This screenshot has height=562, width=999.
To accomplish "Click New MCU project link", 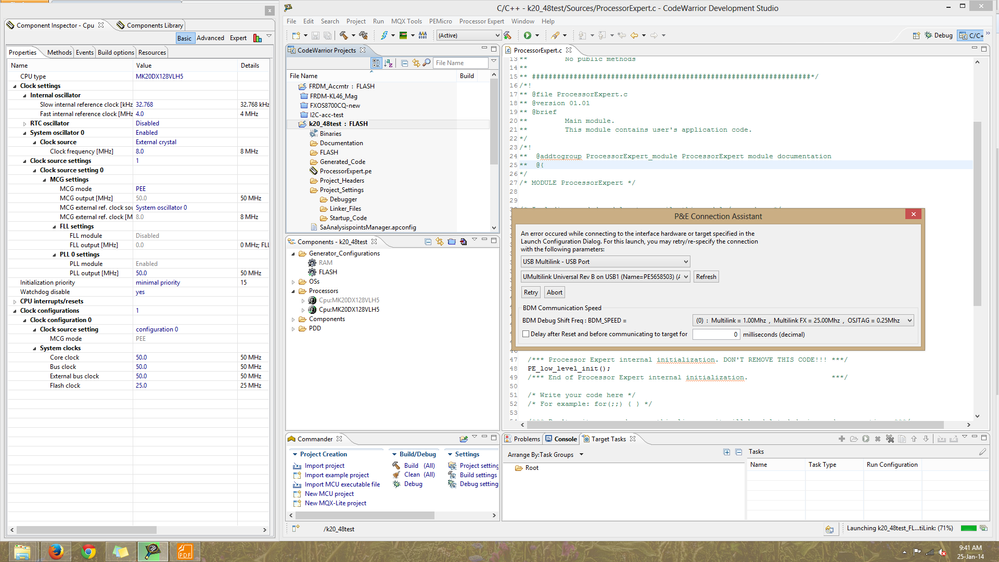I will (329, 494).
